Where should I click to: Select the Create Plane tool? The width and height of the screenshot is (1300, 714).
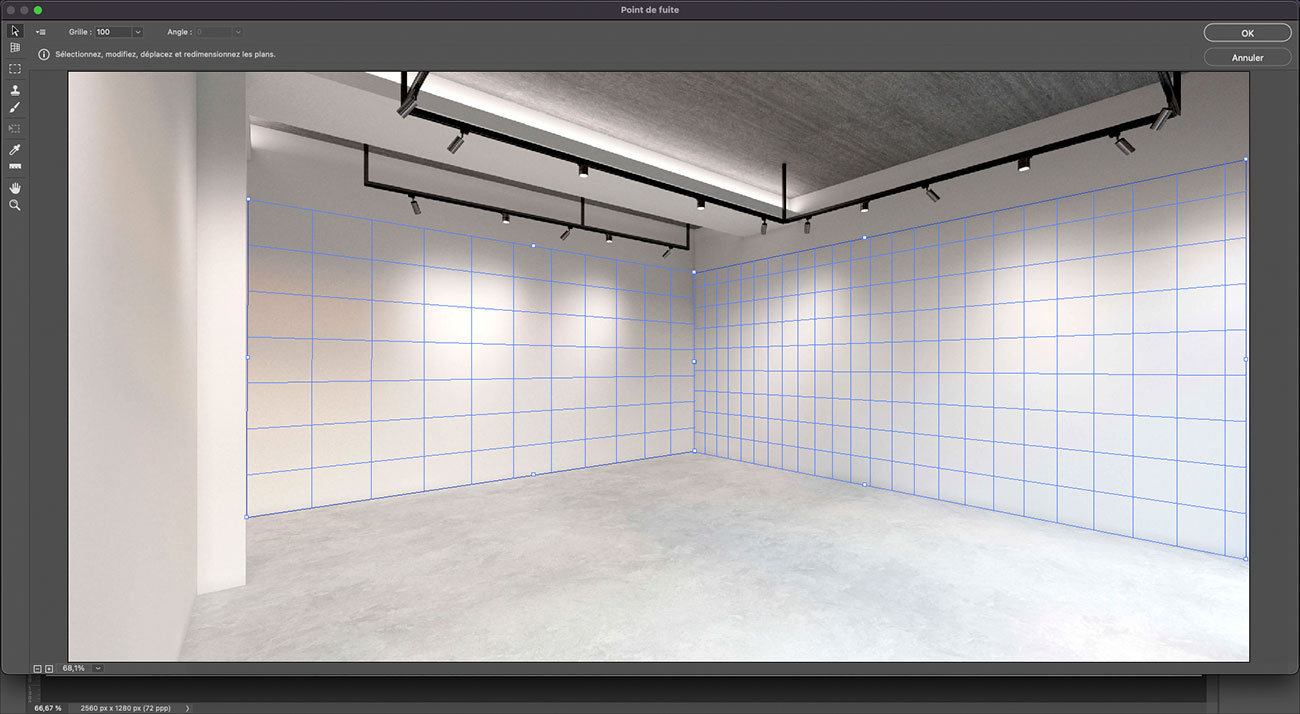(x=14, y=47)
